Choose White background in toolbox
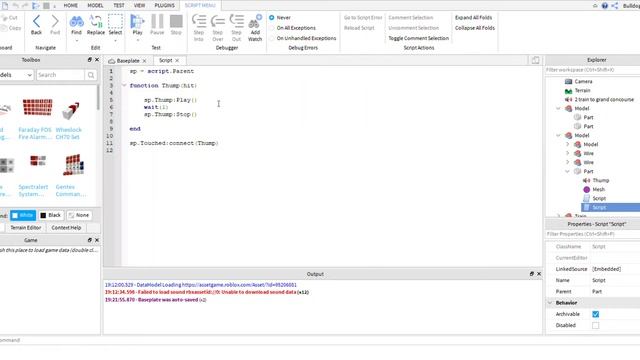The height and width of the screenshot is (360, 640). click(x=23, y=215)
